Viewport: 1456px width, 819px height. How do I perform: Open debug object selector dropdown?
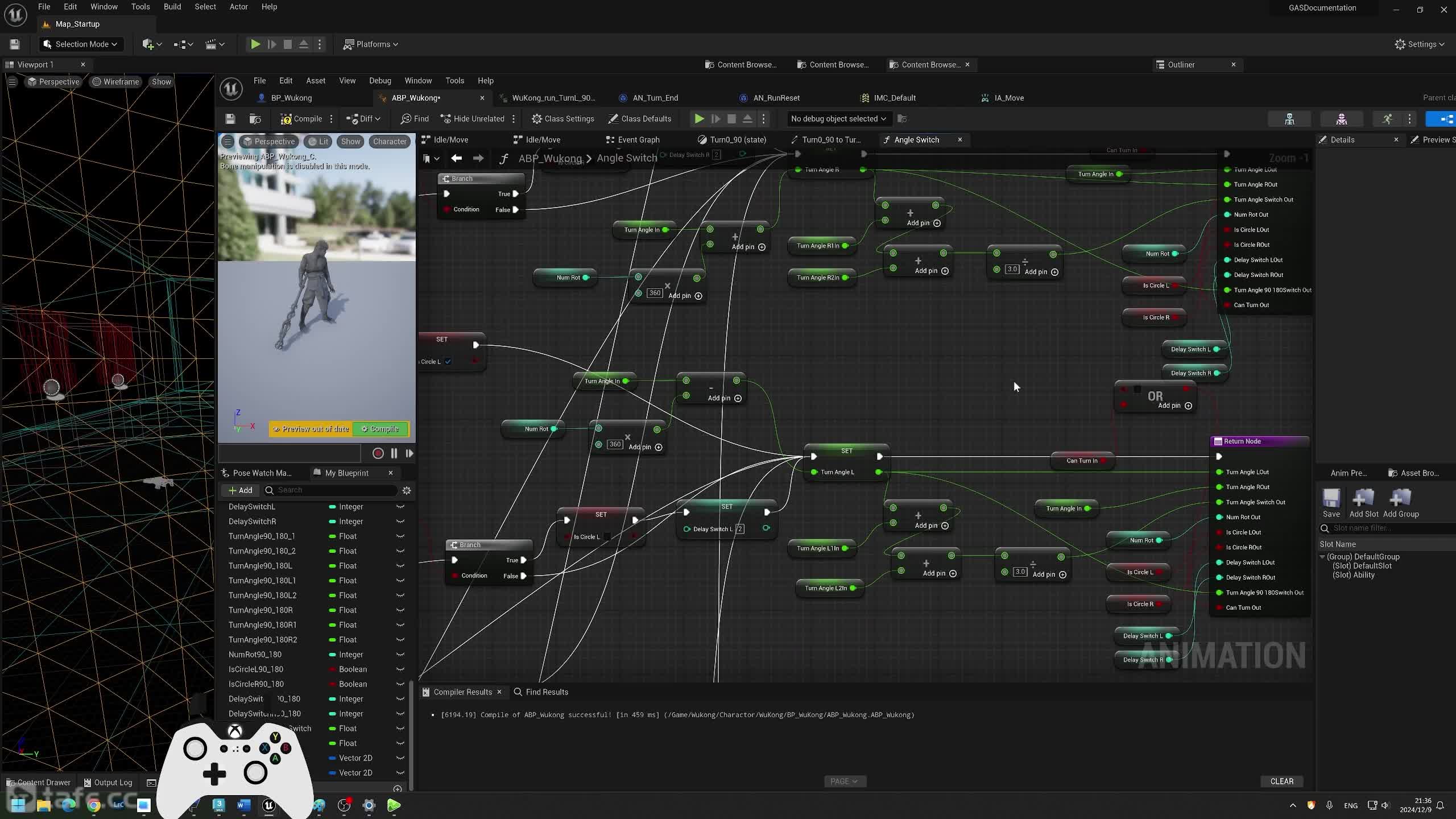tap(838, 118)
